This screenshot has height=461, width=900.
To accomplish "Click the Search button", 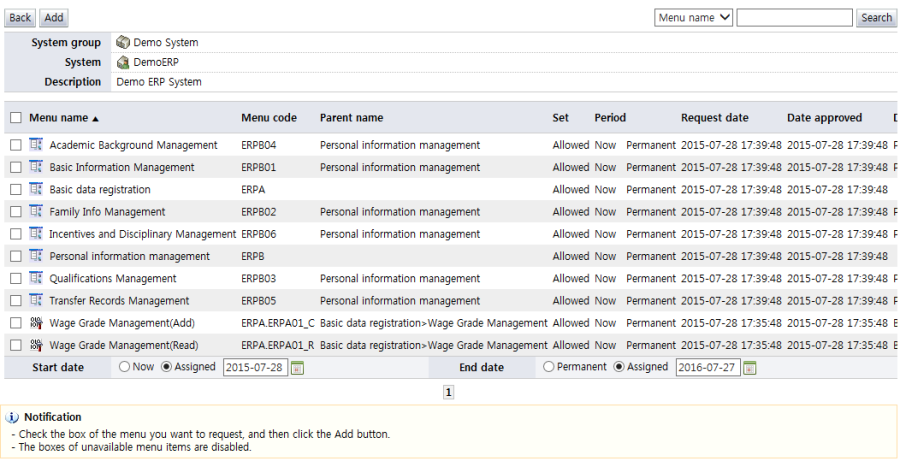I will pos(876,18).
